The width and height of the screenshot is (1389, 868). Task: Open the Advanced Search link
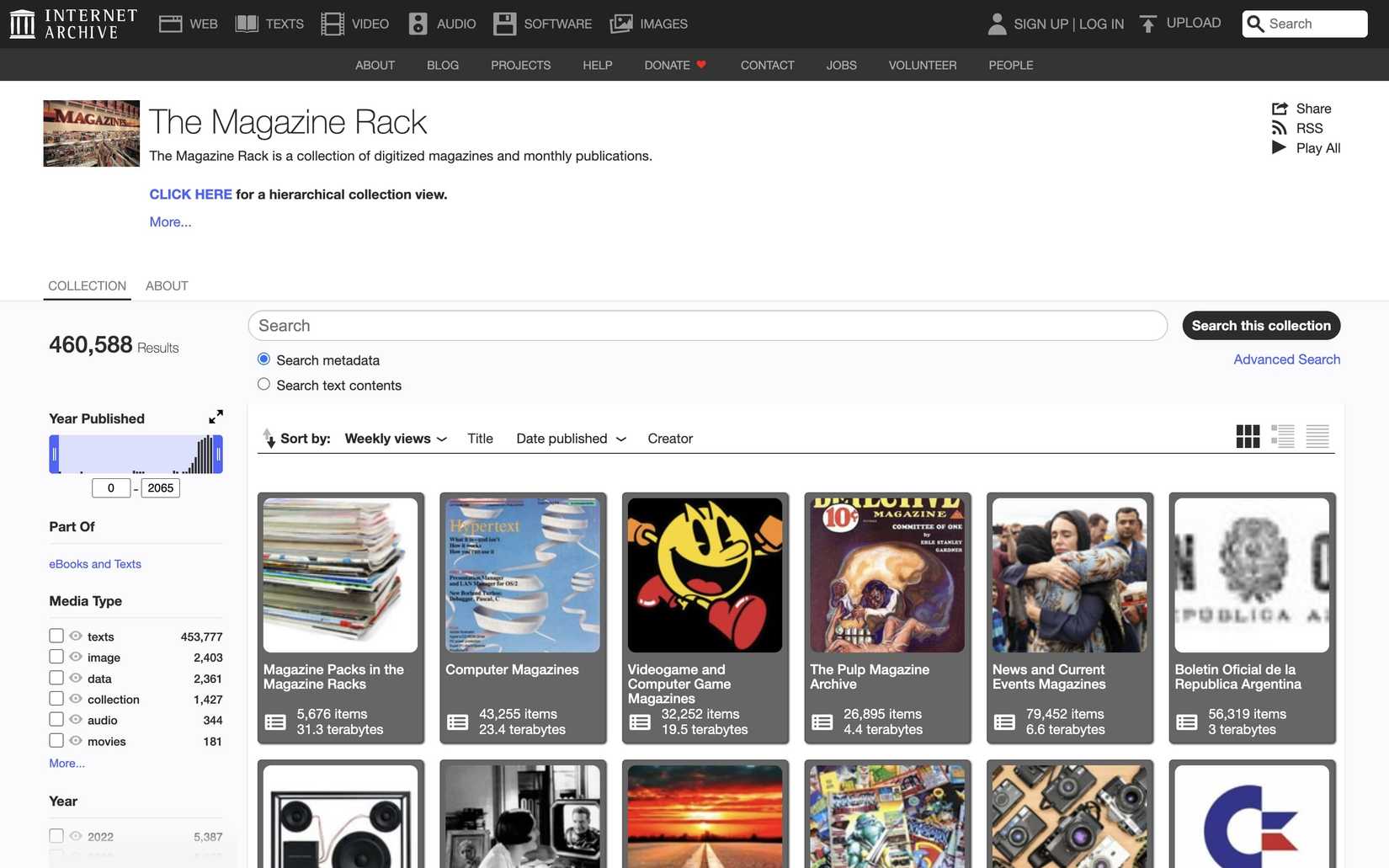(1286, 359)
